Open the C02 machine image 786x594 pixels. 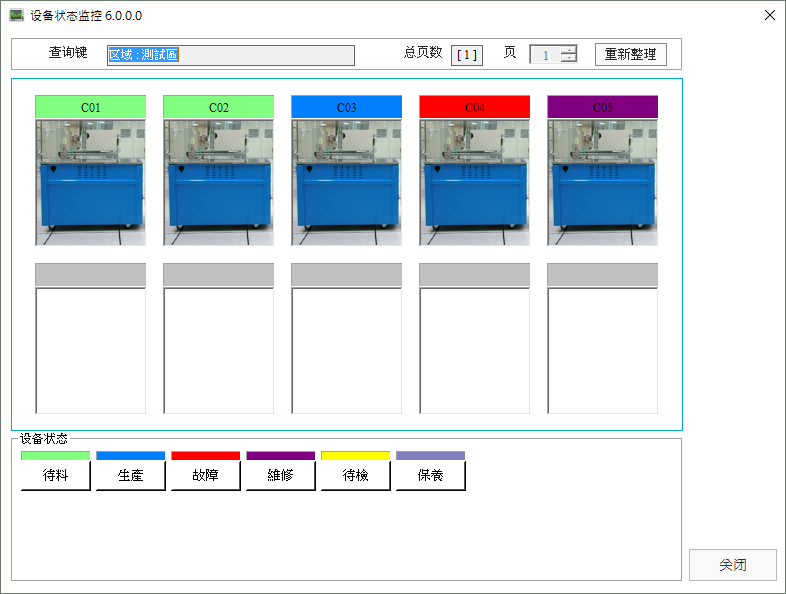click(x=219, y=183)
